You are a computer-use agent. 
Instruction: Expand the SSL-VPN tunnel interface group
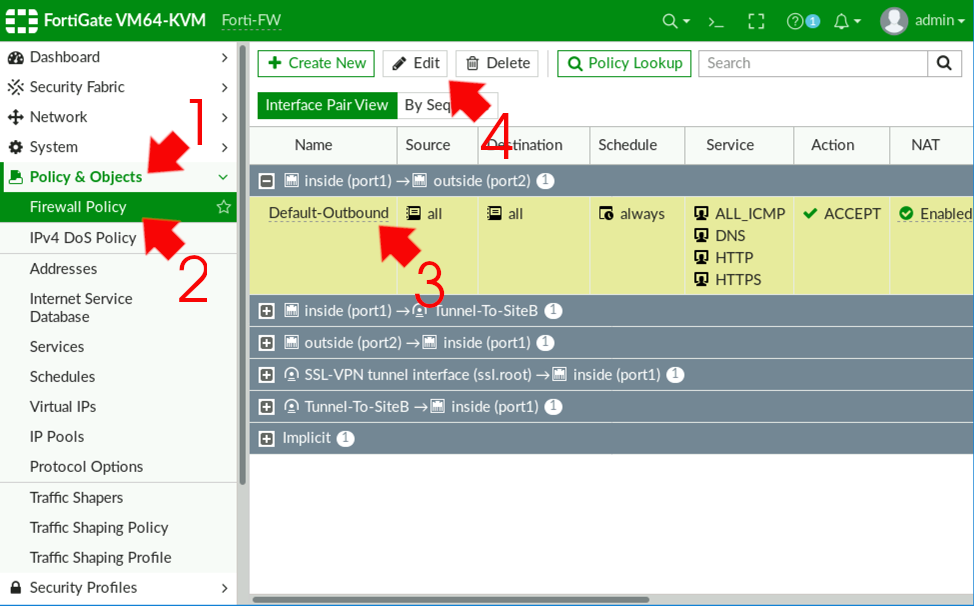click(266, 375)
